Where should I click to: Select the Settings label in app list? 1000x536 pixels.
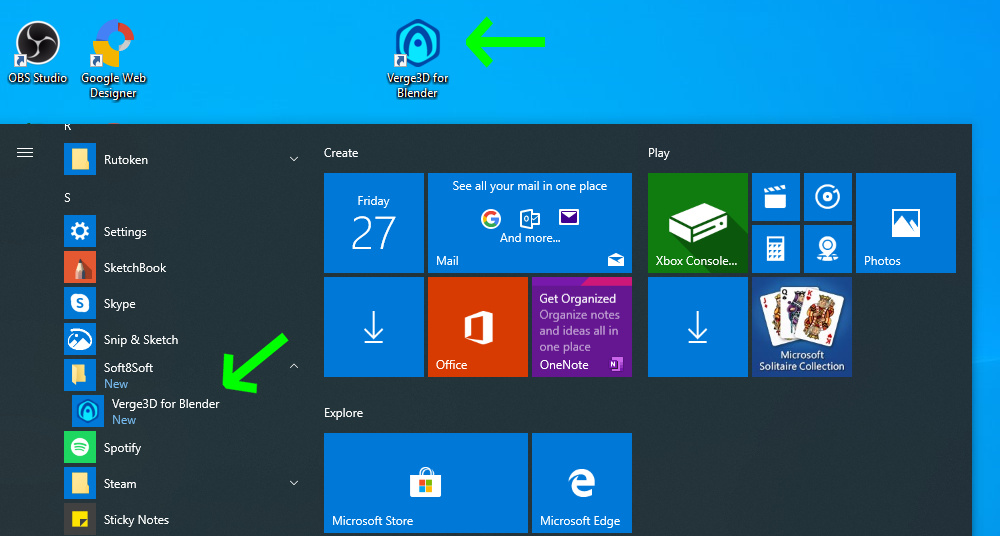[x=125, y=232]
